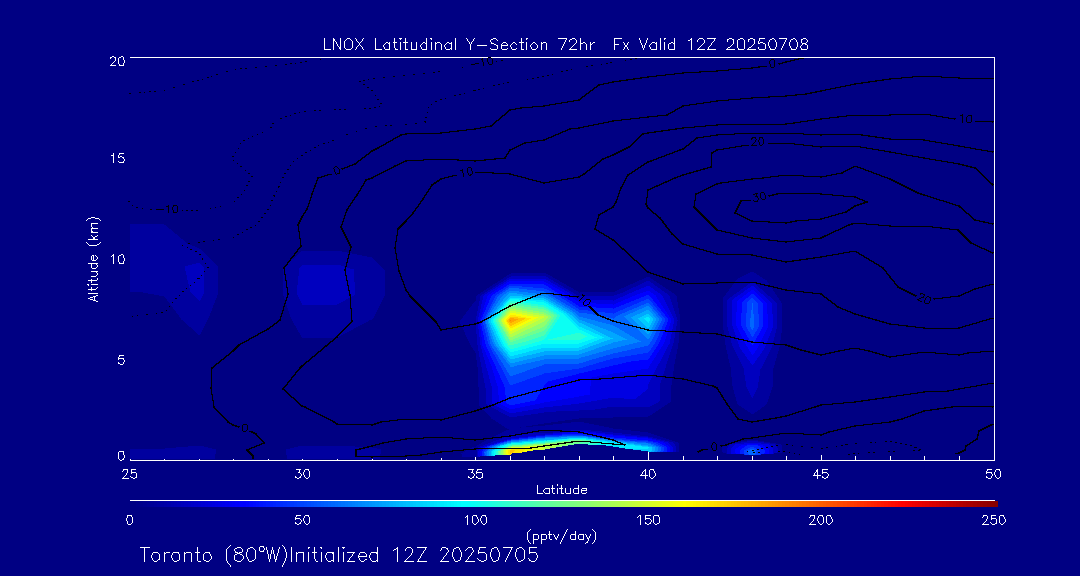Click the colorbar scale label "150"

(x=649, y=520)
